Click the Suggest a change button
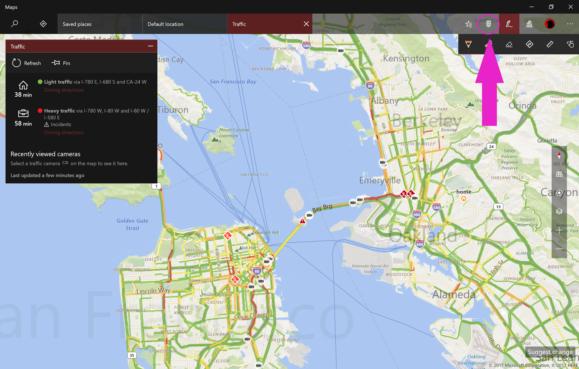The height and width of the screenshot is (369, 579). click(550, 352)
